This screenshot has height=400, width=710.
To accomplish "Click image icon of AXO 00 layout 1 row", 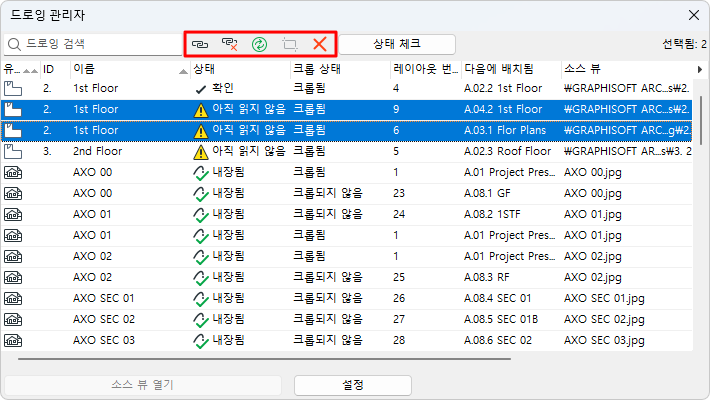I will tap(13, 173).
